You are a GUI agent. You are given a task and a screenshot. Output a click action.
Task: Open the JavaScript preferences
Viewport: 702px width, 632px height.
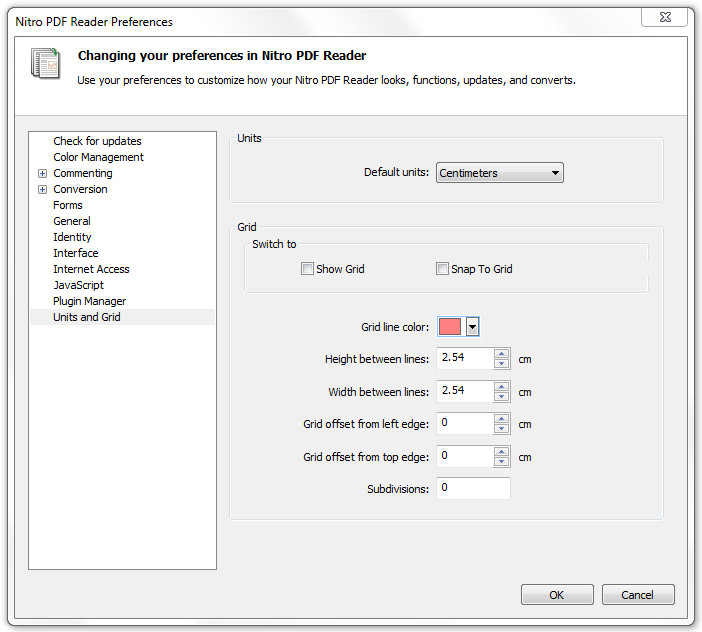point(78,285)
